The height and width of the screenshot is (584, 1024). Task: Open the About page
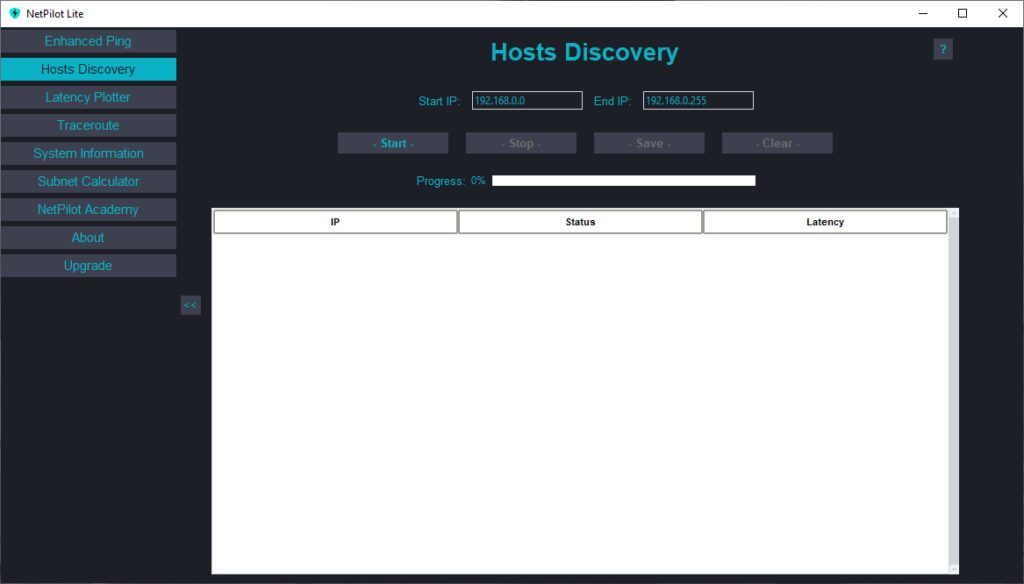[x=88, y=238]
